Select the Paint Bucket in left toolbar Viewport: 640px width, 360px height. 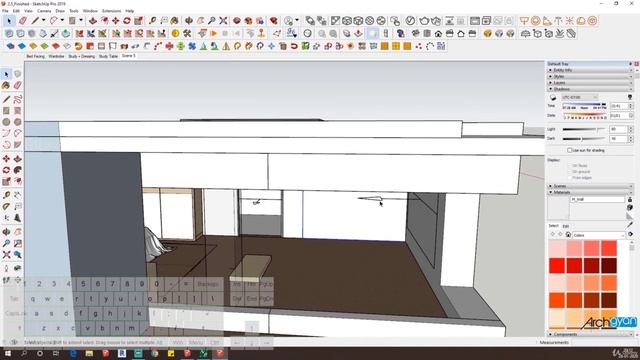point(6,85)
